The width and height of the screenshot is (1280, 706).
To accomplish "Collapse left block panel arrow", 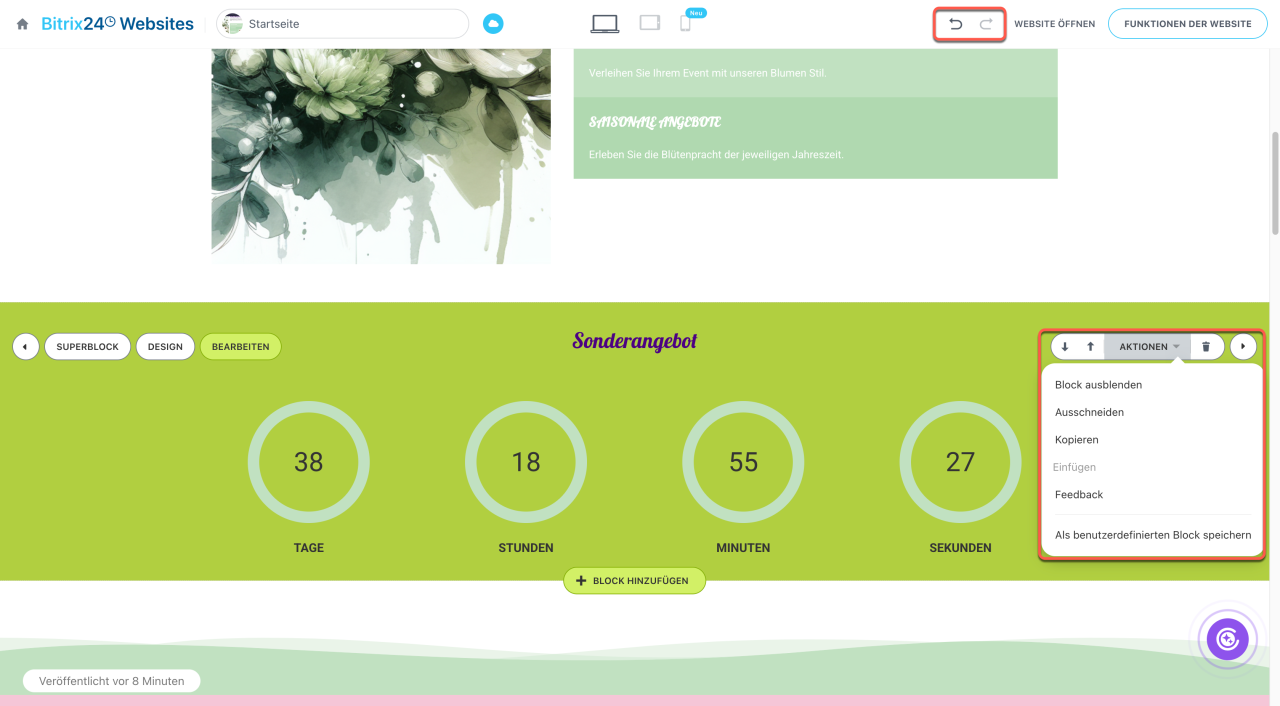I will pyautogui.click(x=25, y=347).
